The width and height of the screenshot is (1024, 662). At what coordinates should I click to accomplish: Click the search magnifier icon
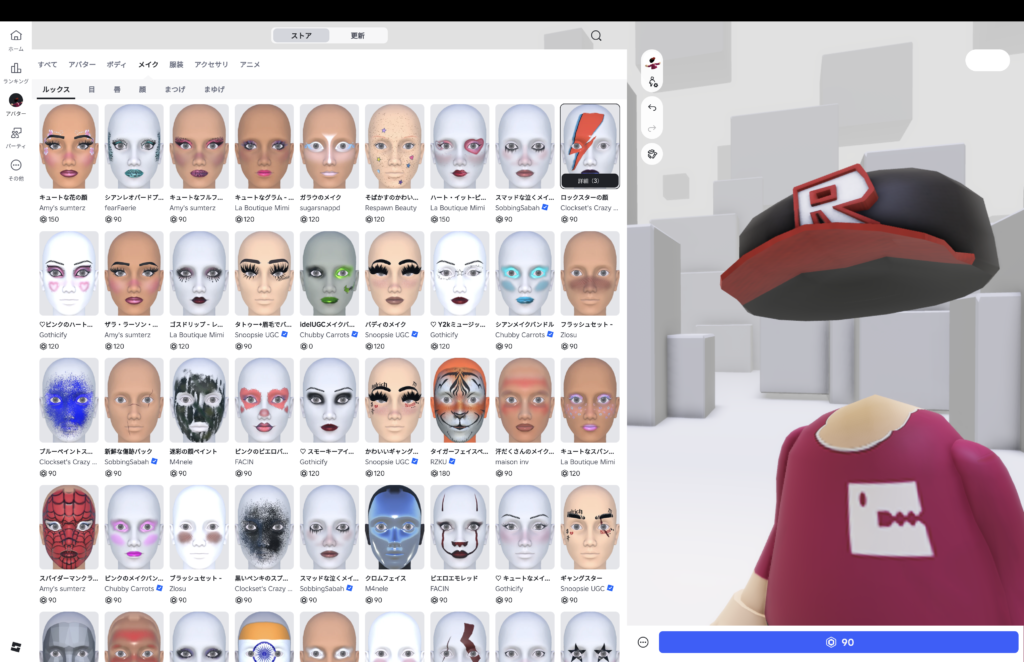(596, 36)
